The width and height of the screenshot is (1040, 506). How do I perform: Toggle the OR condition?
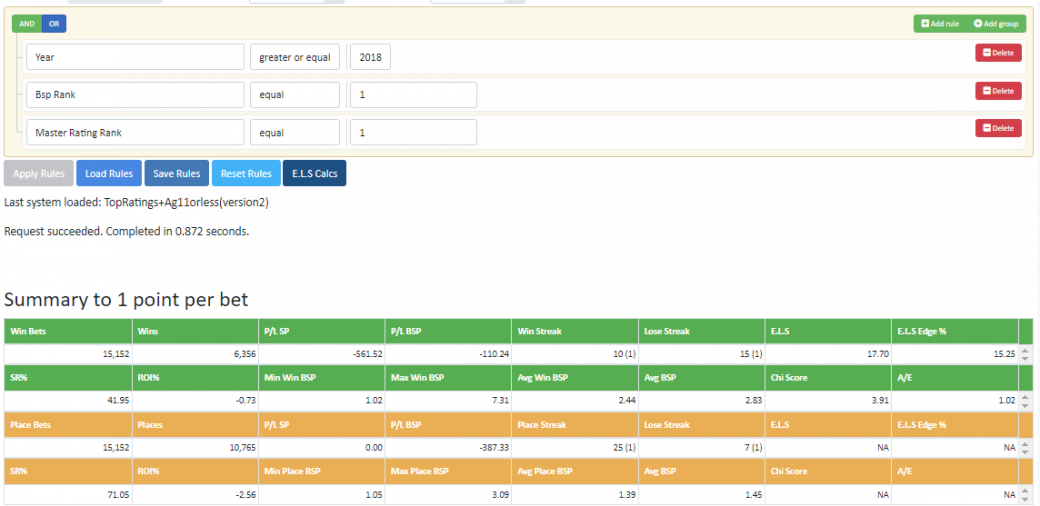click(54, 24)
